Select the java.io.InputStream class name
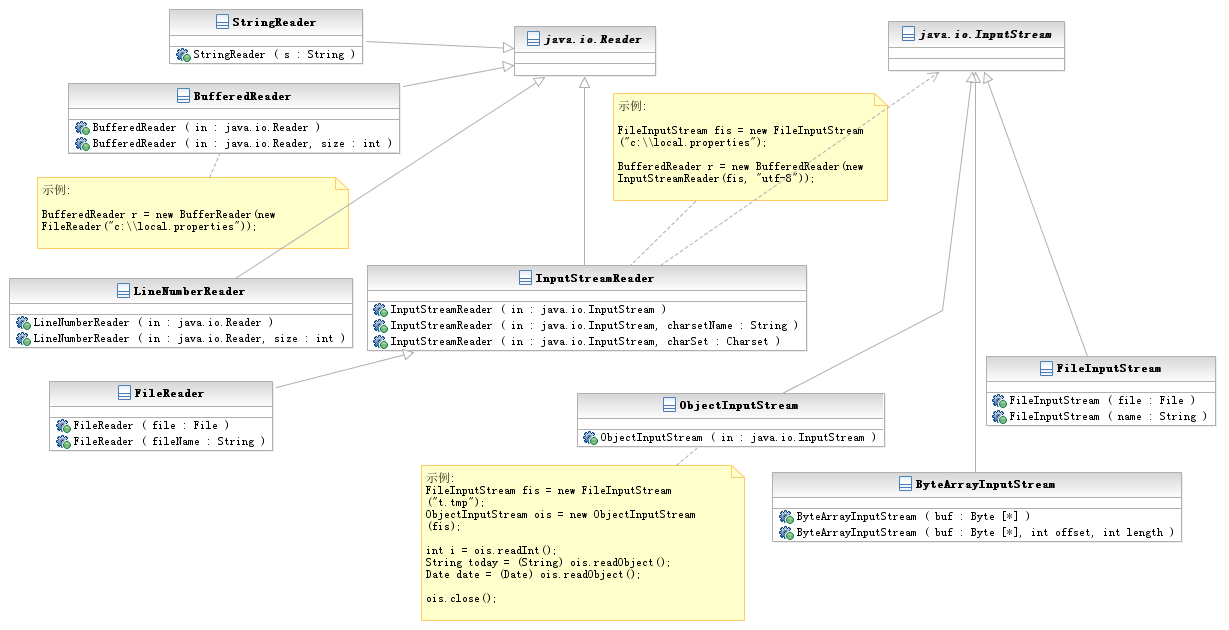 pyautogui.click(x=985, y=34)
